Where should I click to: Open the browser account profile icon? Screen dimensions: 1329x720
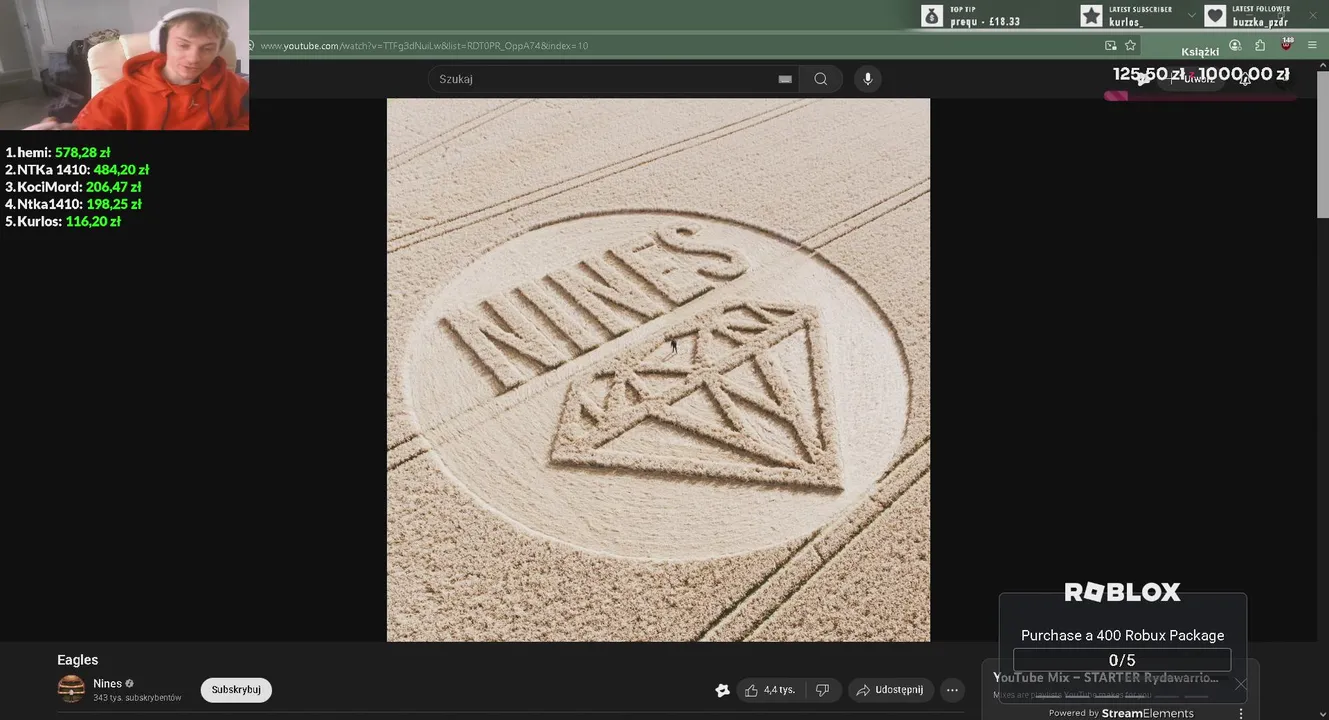point(1235,45)
